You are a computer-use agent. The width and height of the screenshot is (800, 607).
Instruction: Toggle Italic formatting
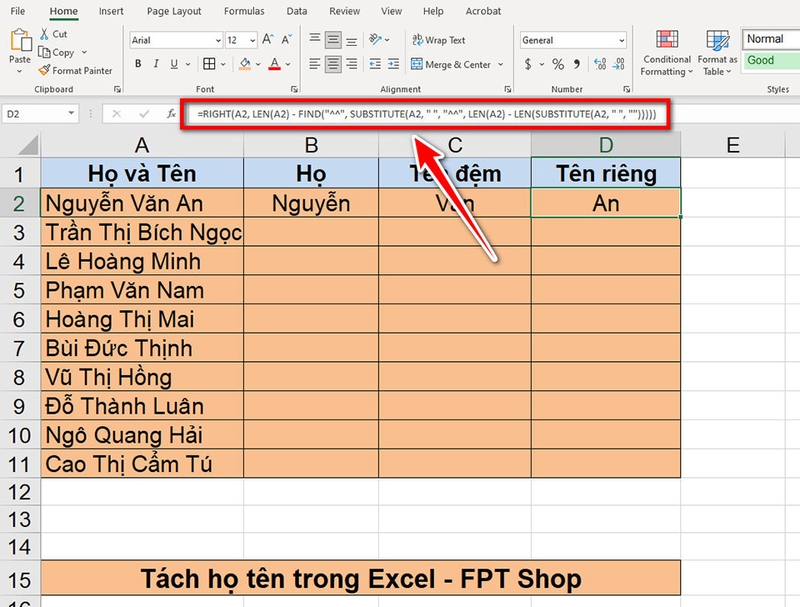tap(156, 64)
